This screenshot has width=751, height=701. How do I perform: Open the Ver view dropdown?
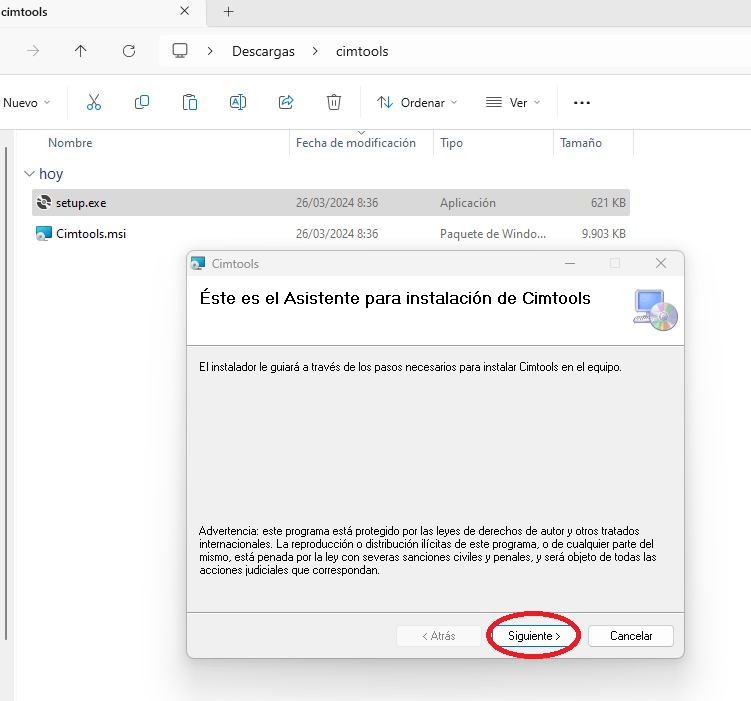[513, 102]
